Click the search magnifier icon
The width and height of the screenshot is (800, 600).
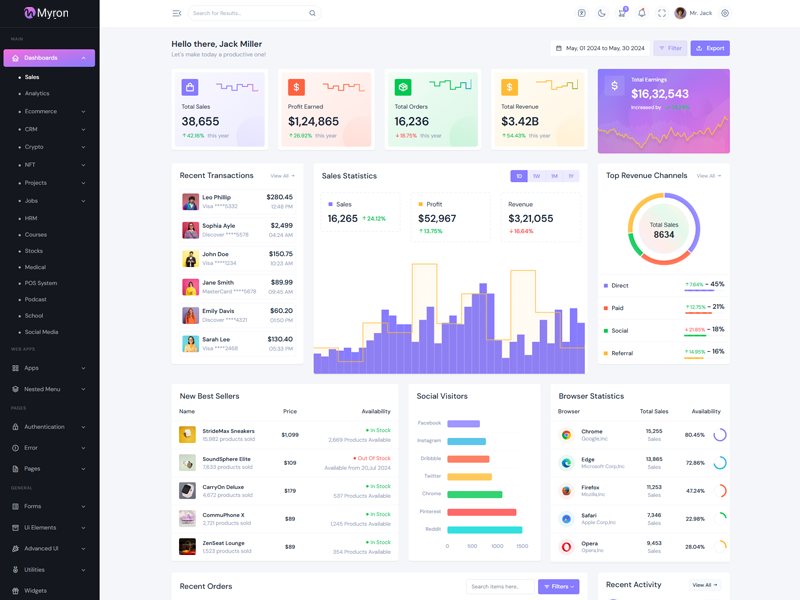[x=312, y=13]
